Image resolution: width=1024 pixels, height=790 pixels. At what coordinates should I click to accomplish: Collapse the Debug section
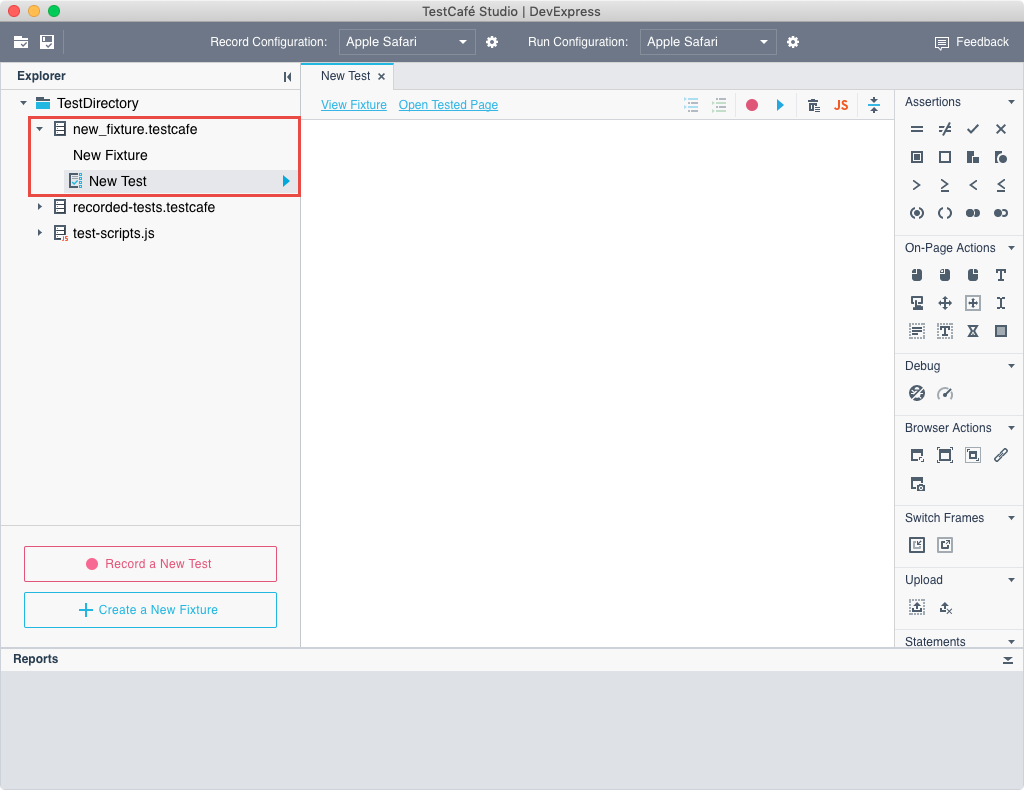[x=1011, y=366]
